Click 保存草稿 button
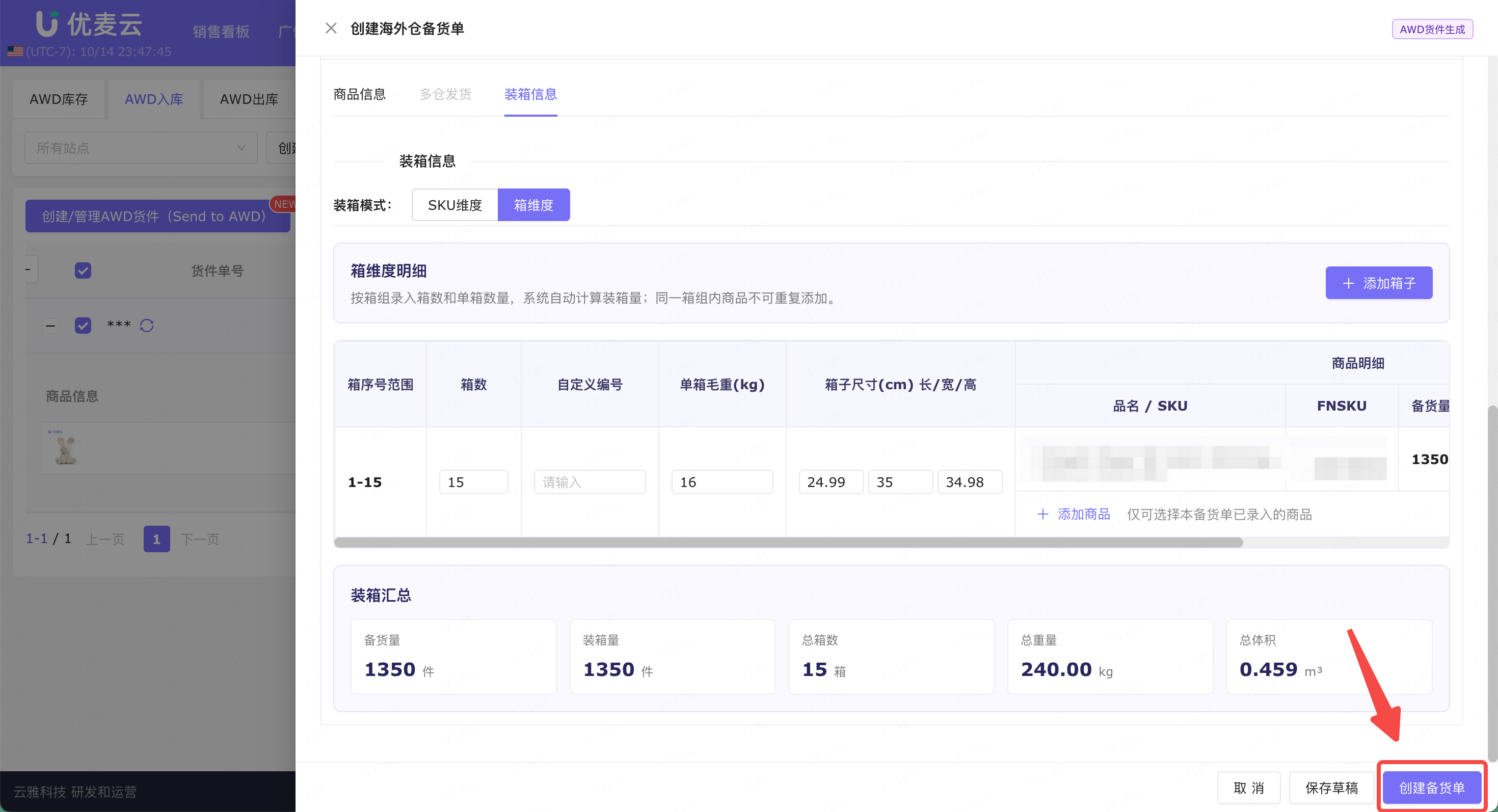 [x=1331, y=788]
